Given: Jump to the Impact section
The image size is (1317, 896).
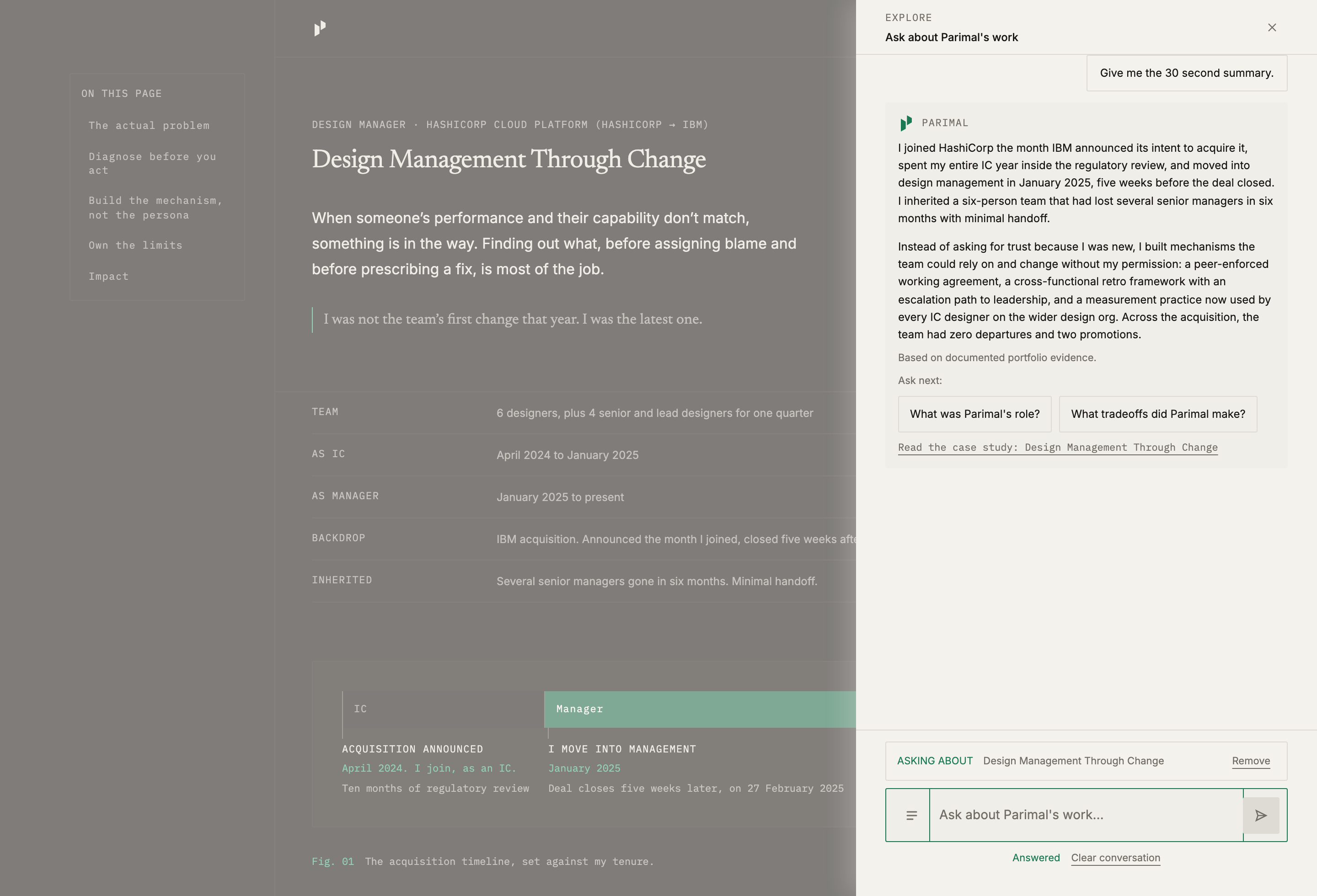Looking at the screenshot, I should click(109, 277).
